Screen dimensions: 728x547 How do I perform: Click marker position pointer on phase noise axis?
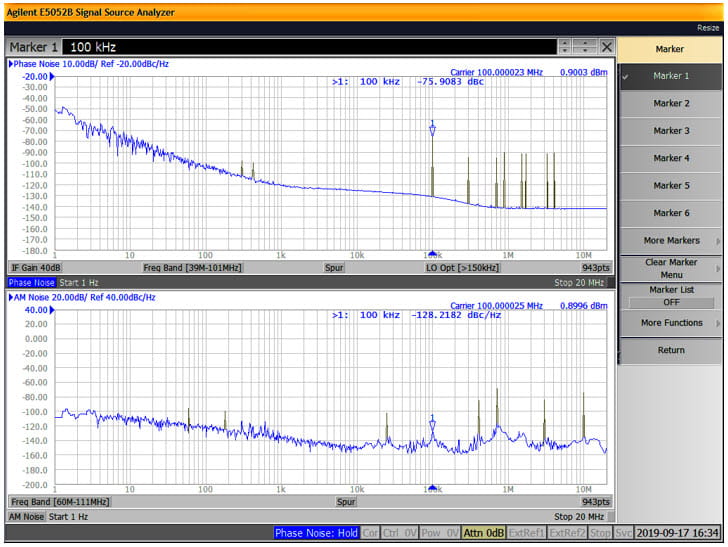click(432, 254)
